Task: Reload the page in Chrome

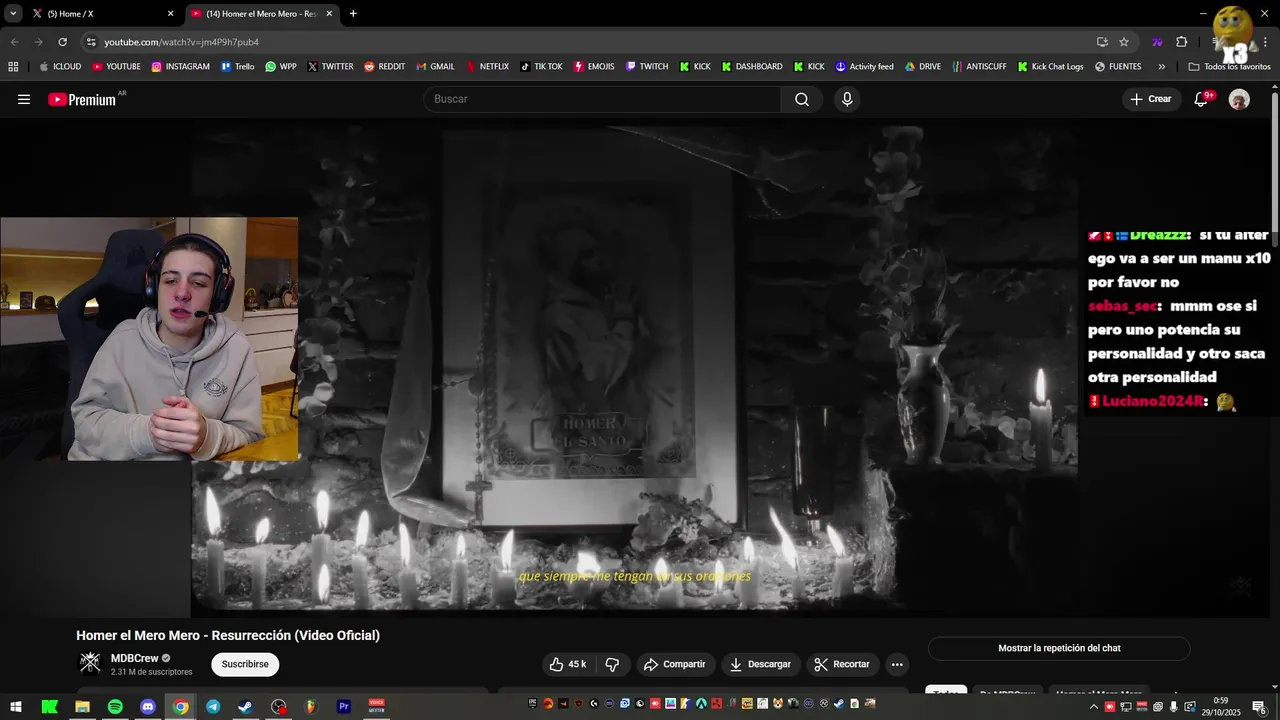Action: tap(62, 42)
